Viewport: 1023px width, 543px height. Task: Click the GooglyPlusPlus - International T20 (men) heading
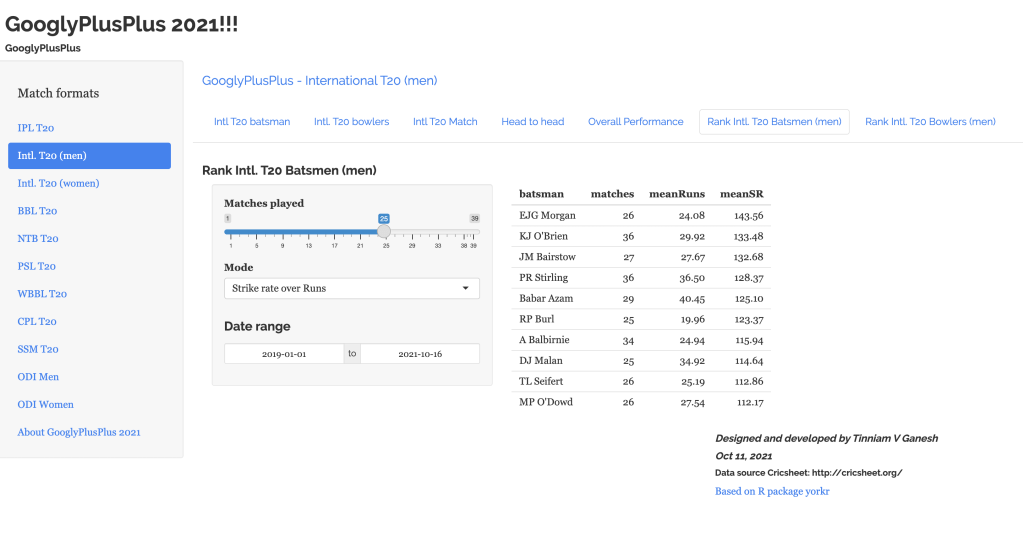[319, 80]
